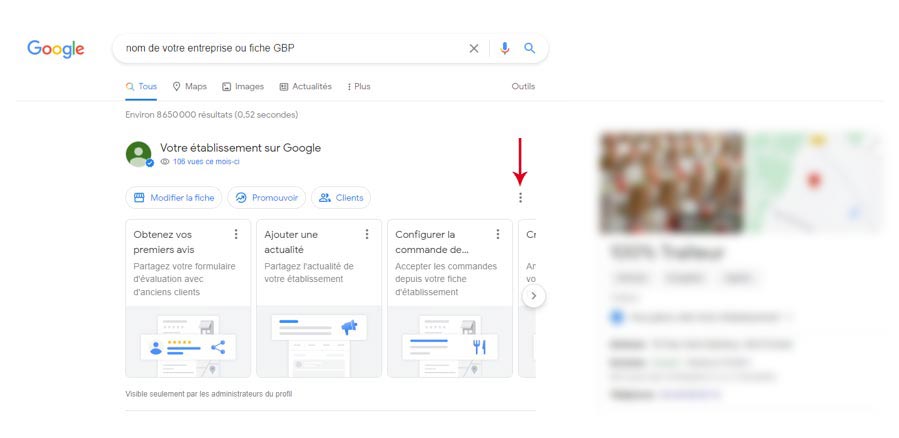Open the Ajouter une actualité card
Viewport: 899px width, 438px height.
pyautogui.click(x=319, y=298)
